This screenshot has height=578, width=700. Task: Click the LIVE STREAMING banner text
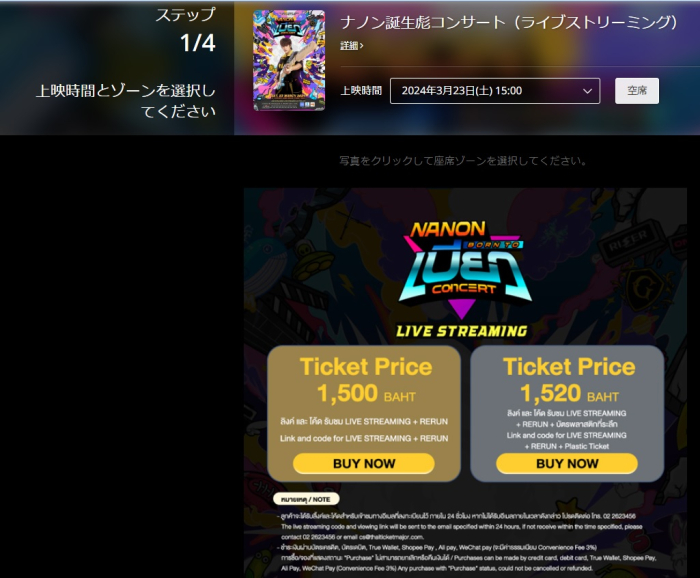click(462, 331)
